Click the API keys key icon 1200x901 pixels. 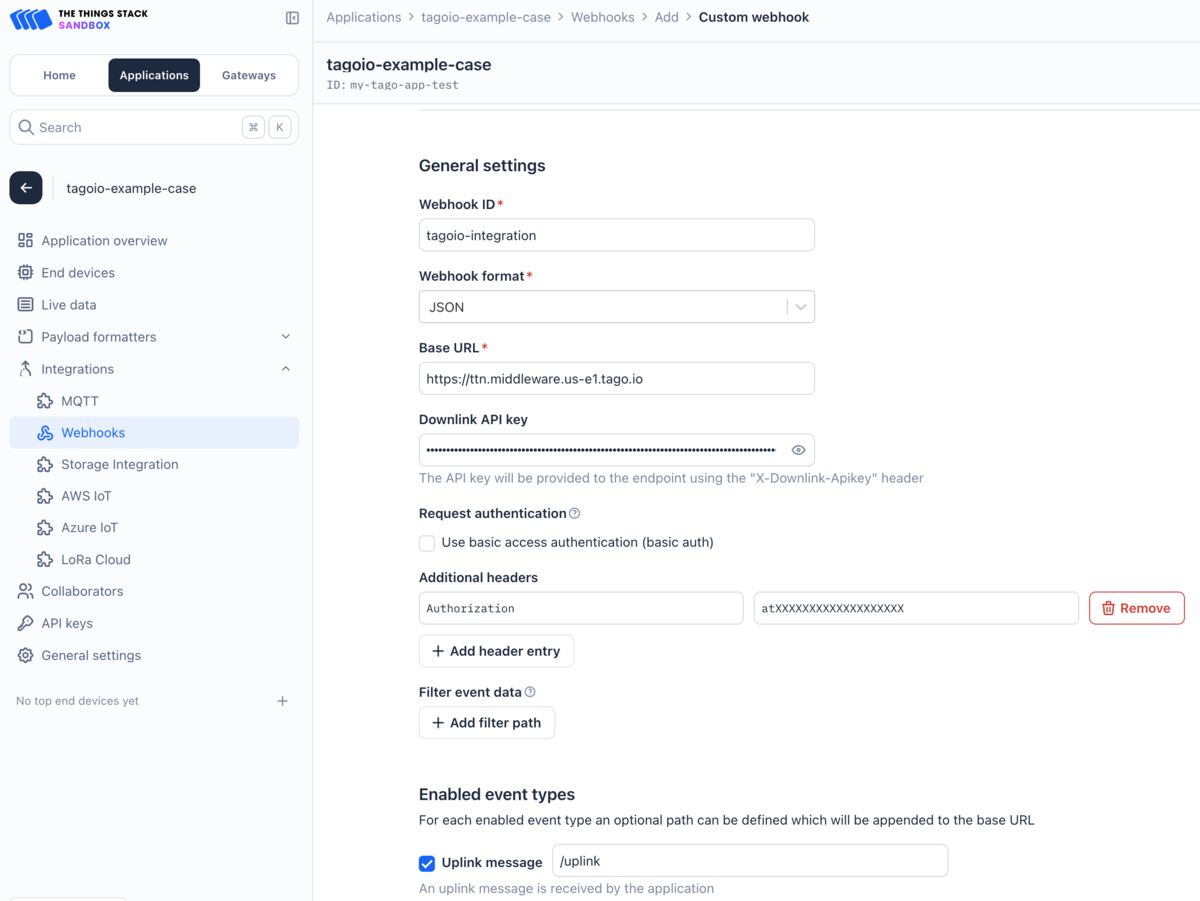26,623
